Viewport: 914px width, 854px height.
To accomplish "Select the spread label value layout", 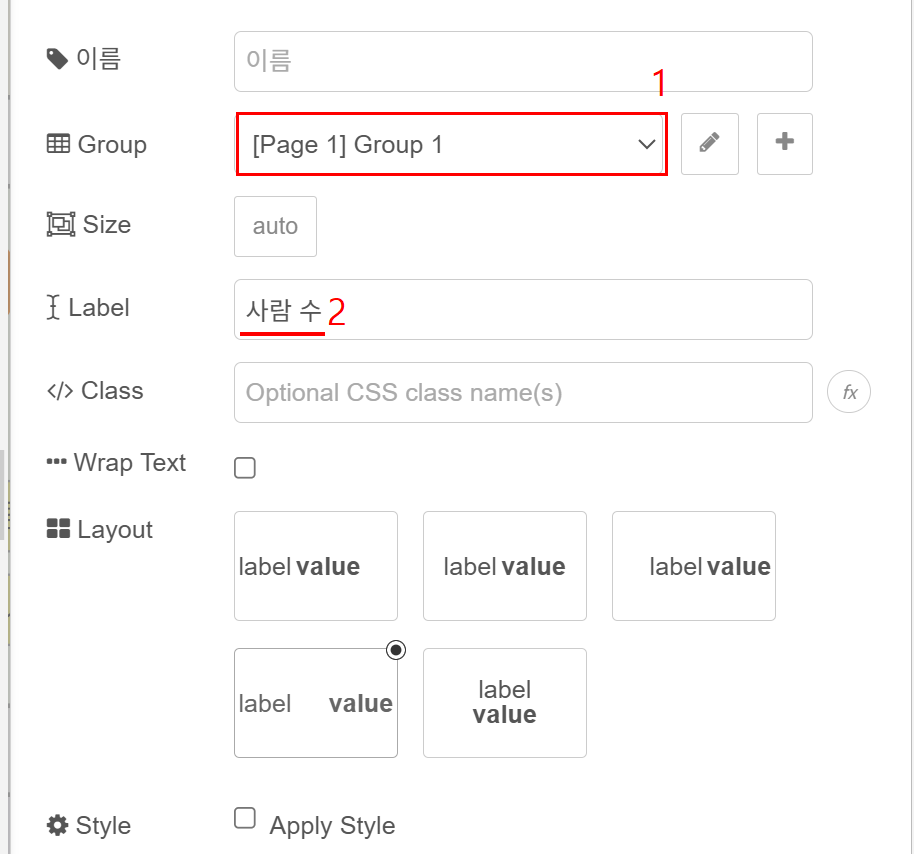I will [315, 703].
